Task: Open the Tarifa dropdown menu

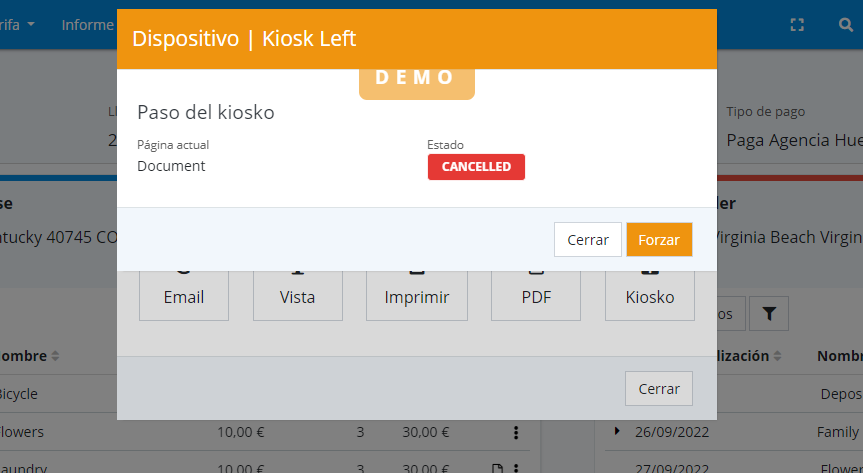Action: [19, 24]
